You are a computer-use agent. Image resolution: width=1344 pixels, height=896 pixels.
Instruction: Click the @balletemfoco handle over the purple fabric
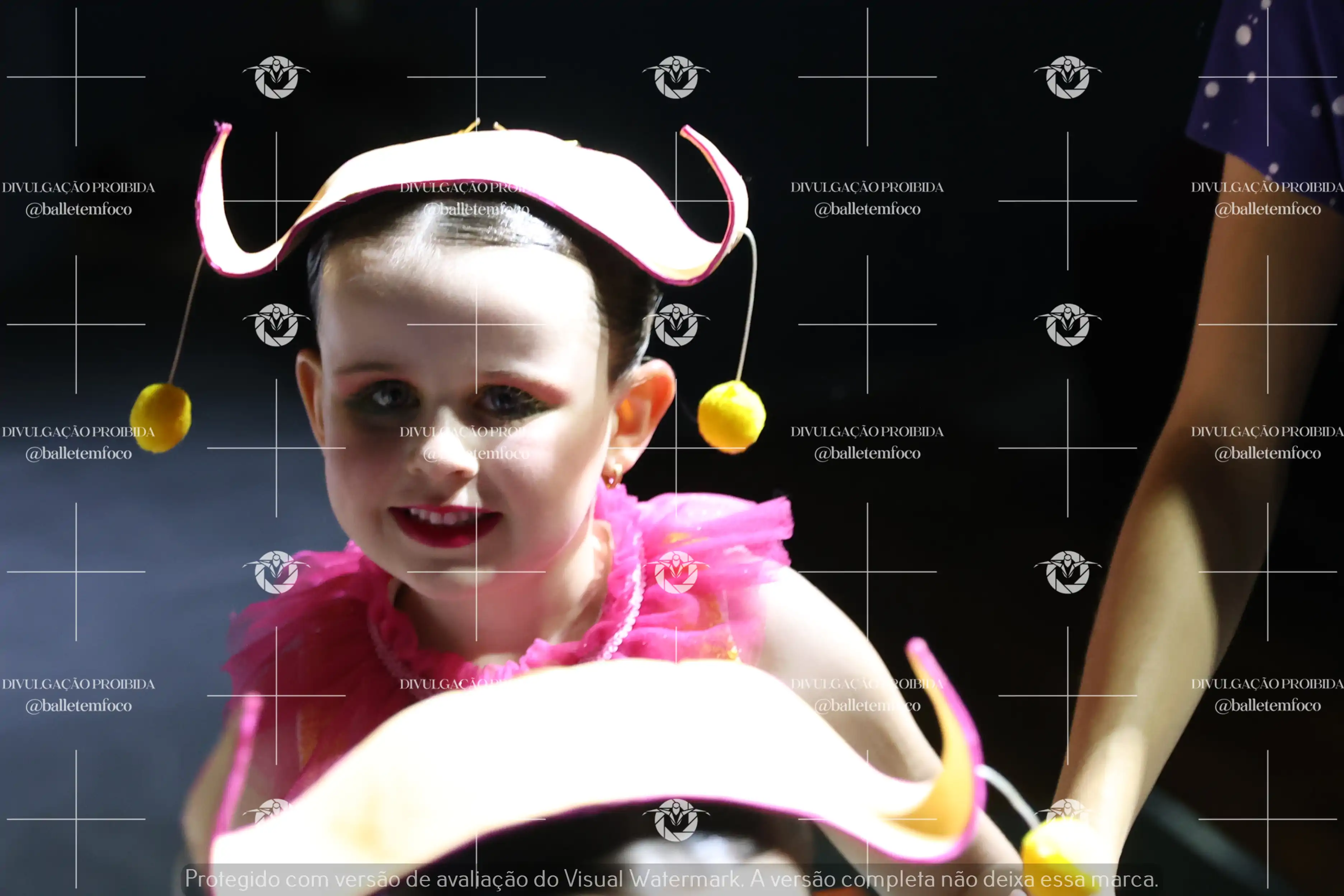click(1268, 209)
